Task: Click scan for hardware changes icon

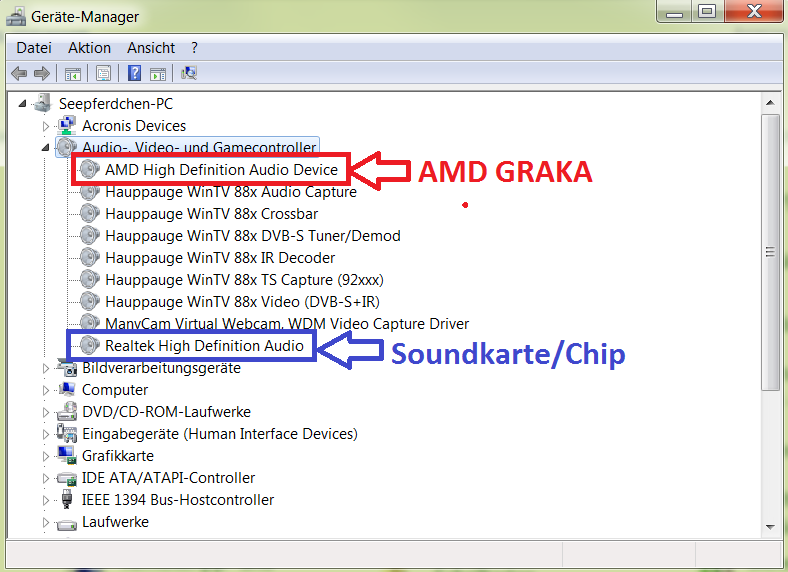Action: point(189,73)
